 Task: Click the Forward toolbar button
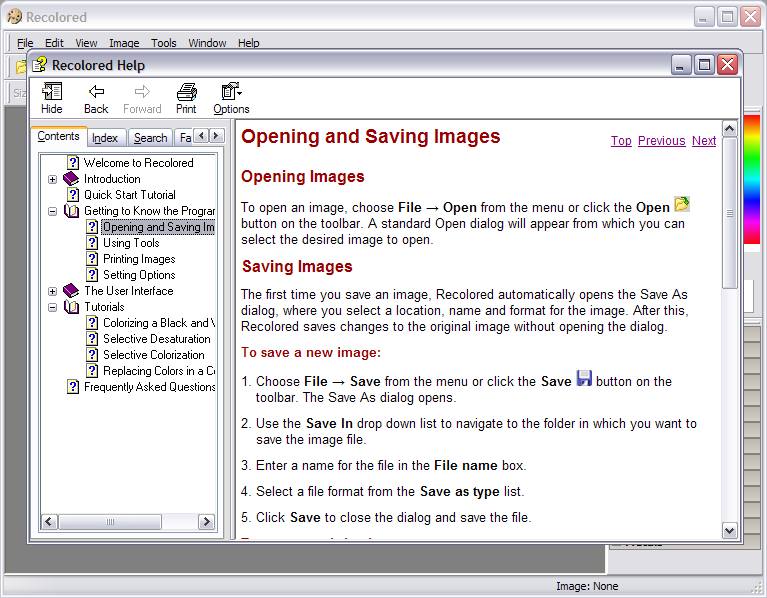[x=142, y=98]
